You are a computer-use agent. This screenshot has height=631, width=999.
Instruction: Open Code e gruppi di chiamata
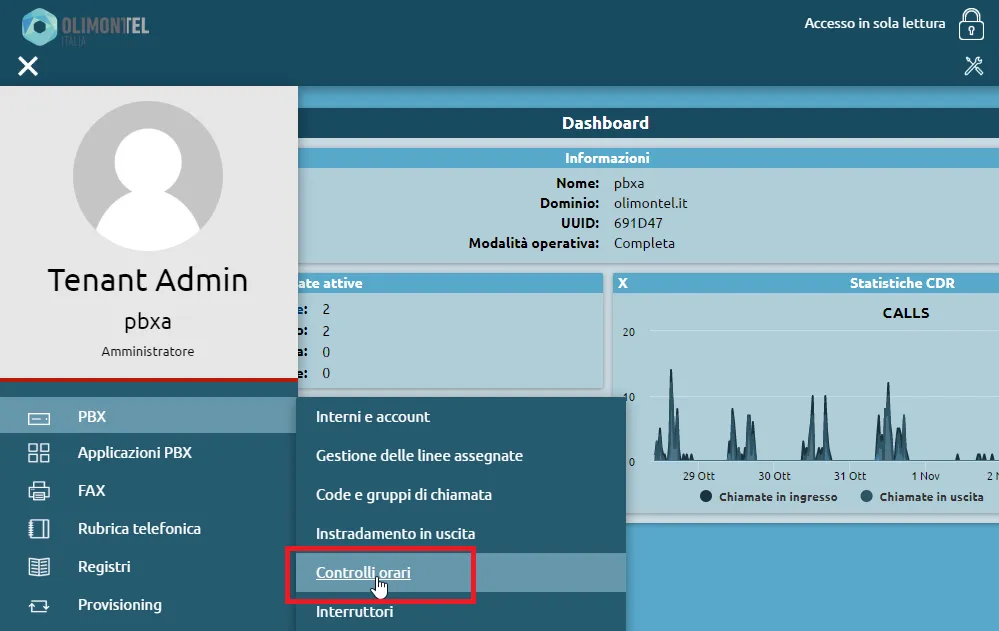[403, 495]
